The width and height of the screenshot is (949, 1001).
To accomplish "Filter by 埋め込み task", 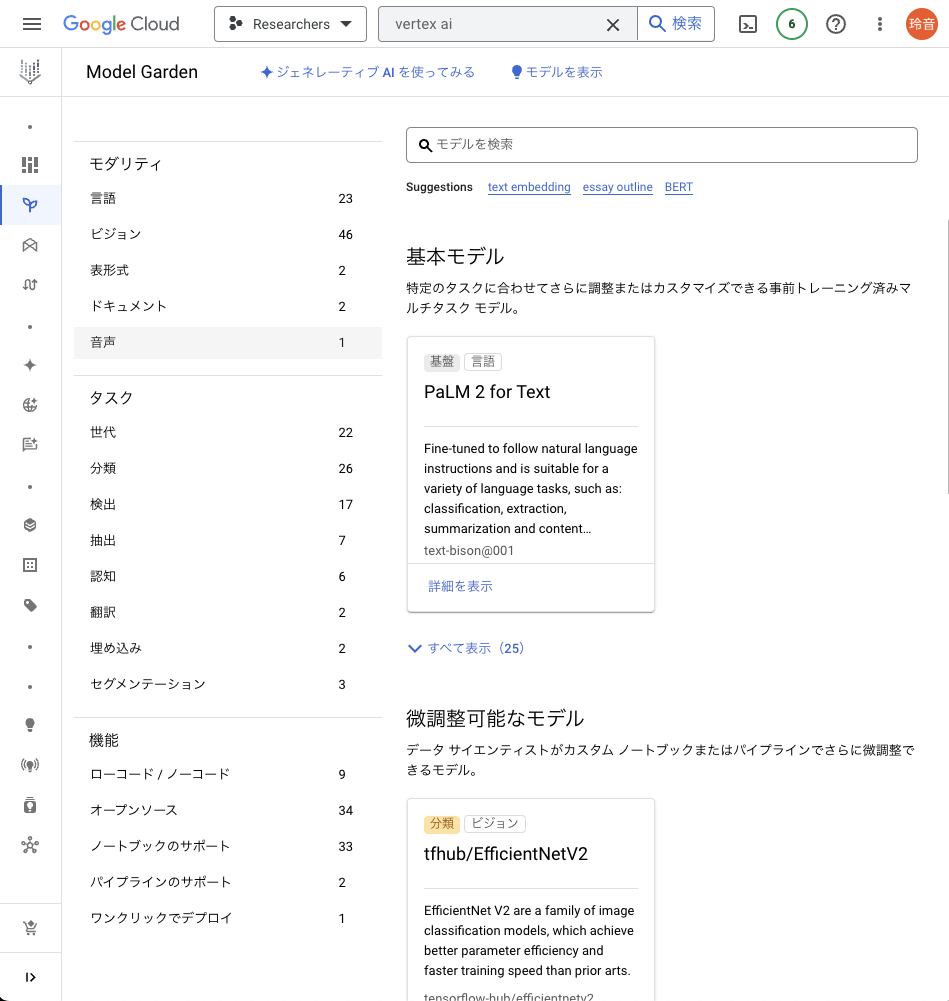I will [228, 649].
